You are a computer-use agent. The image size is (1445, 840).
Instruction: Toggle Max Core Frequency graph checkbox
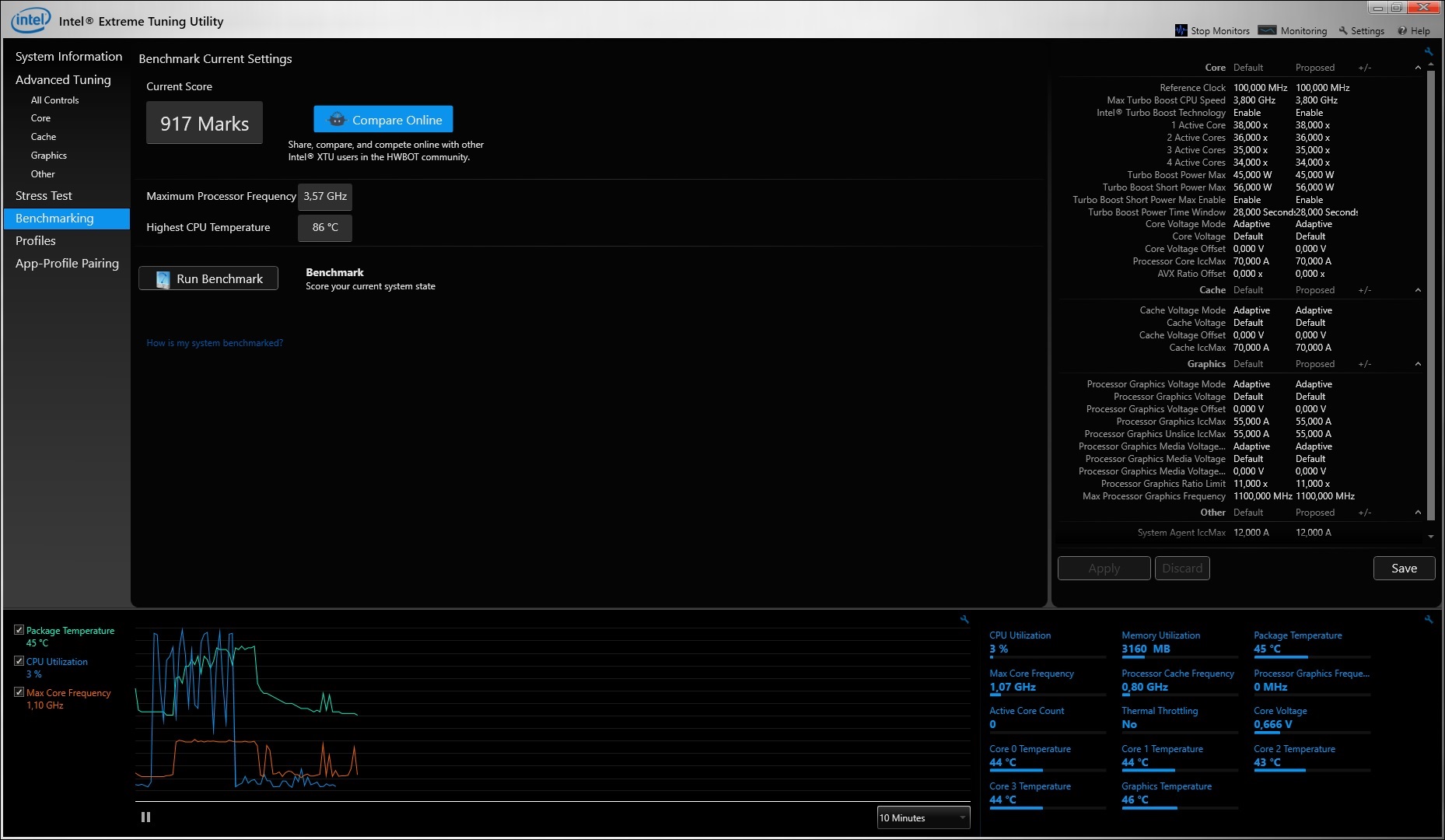19,692
